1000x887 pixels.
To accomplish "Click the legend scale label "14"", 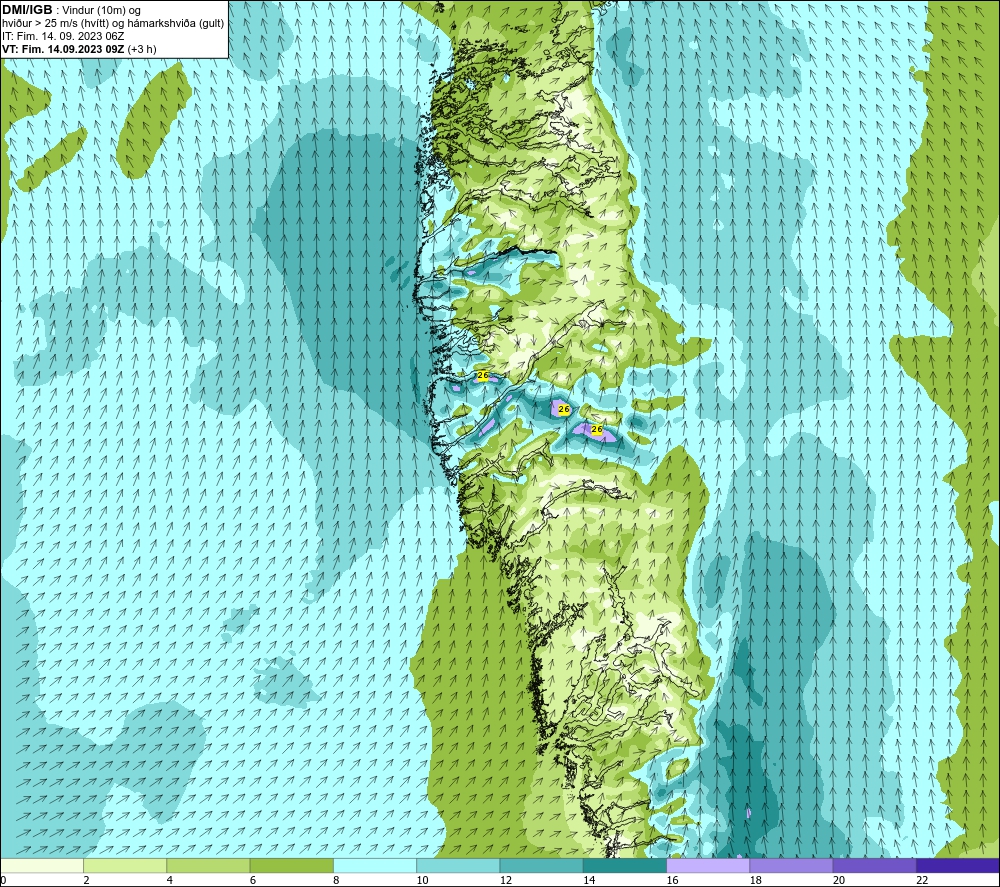I will pos(589,881).
